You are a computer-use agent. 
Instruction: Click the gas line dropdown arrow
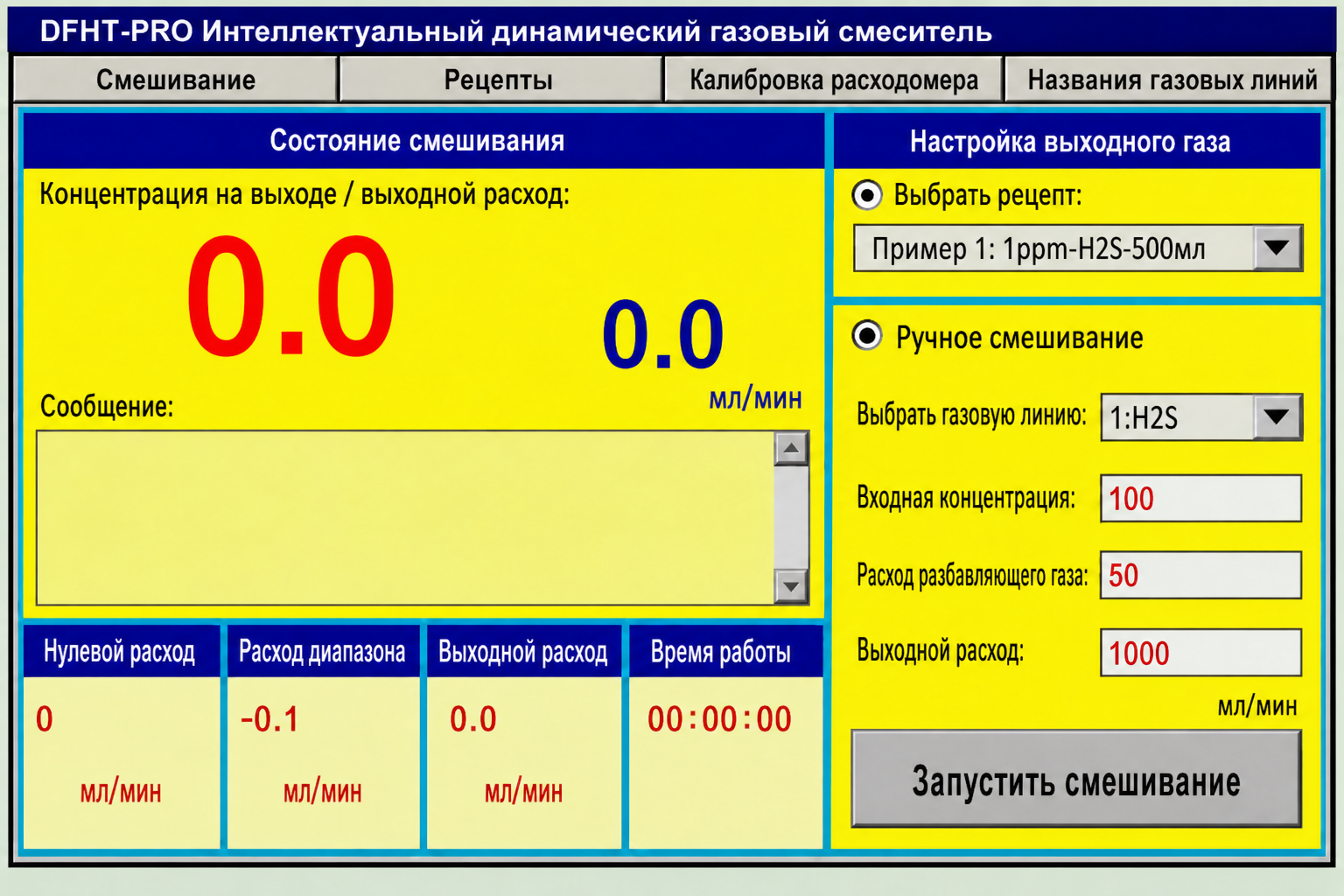click(1277, 417)
